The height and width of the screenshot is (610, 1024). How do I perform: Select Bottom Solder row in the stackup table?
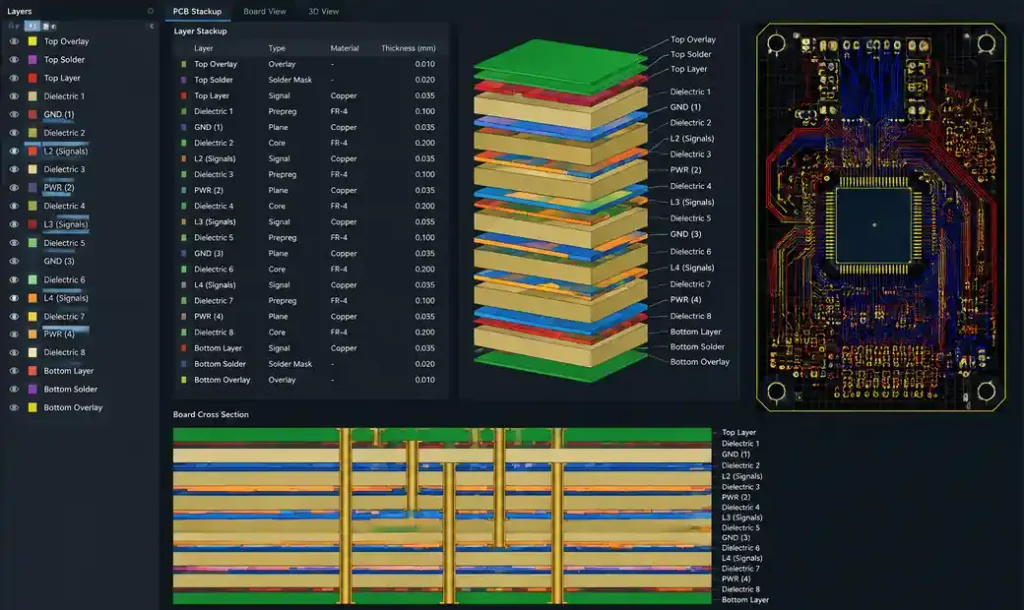(x=308, y=364)
